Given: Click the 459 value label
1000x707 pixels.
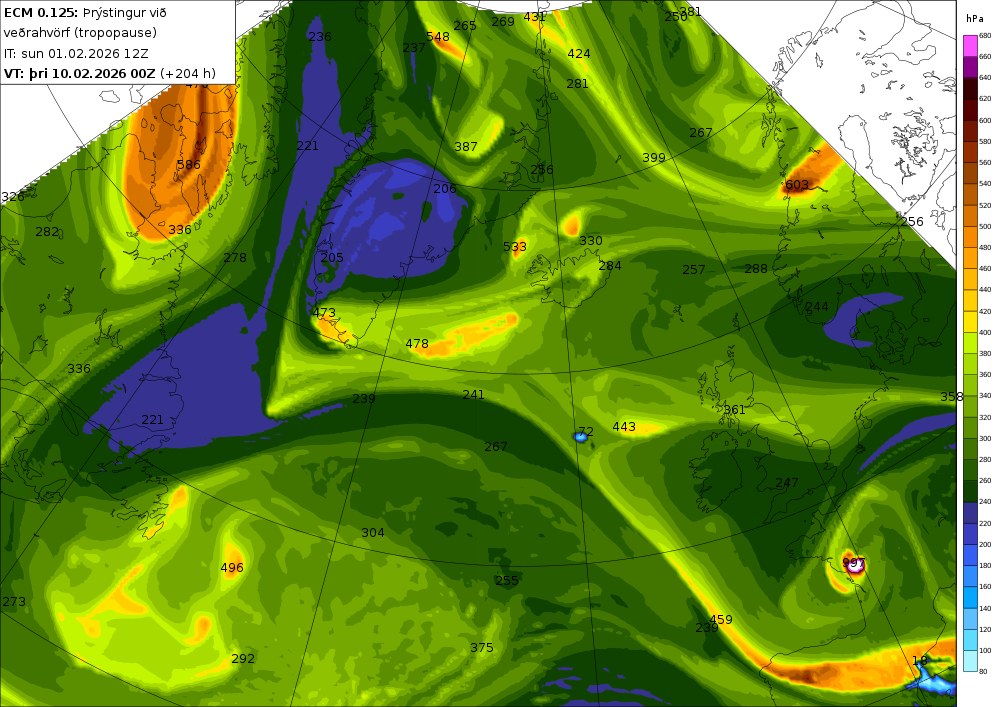Looking at the screenshot, I should point(721,620).
